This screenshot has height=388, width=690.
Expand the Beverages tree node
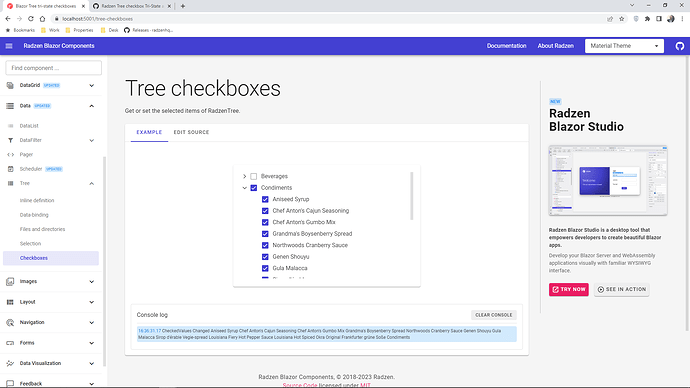(x=245, y=176)
